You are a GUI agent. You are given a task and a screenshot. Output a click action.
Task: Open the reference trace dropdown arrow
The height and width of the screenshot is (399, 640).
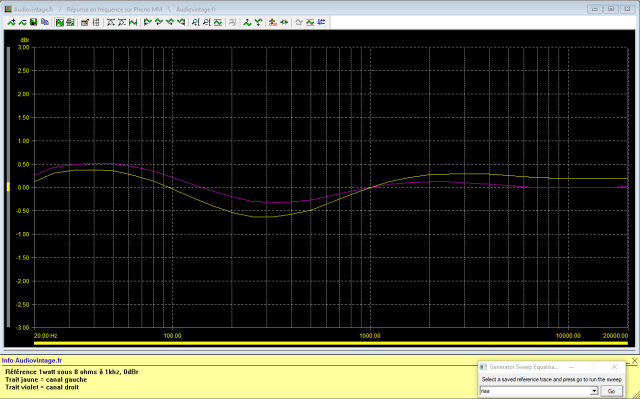[x=594, y=391]
